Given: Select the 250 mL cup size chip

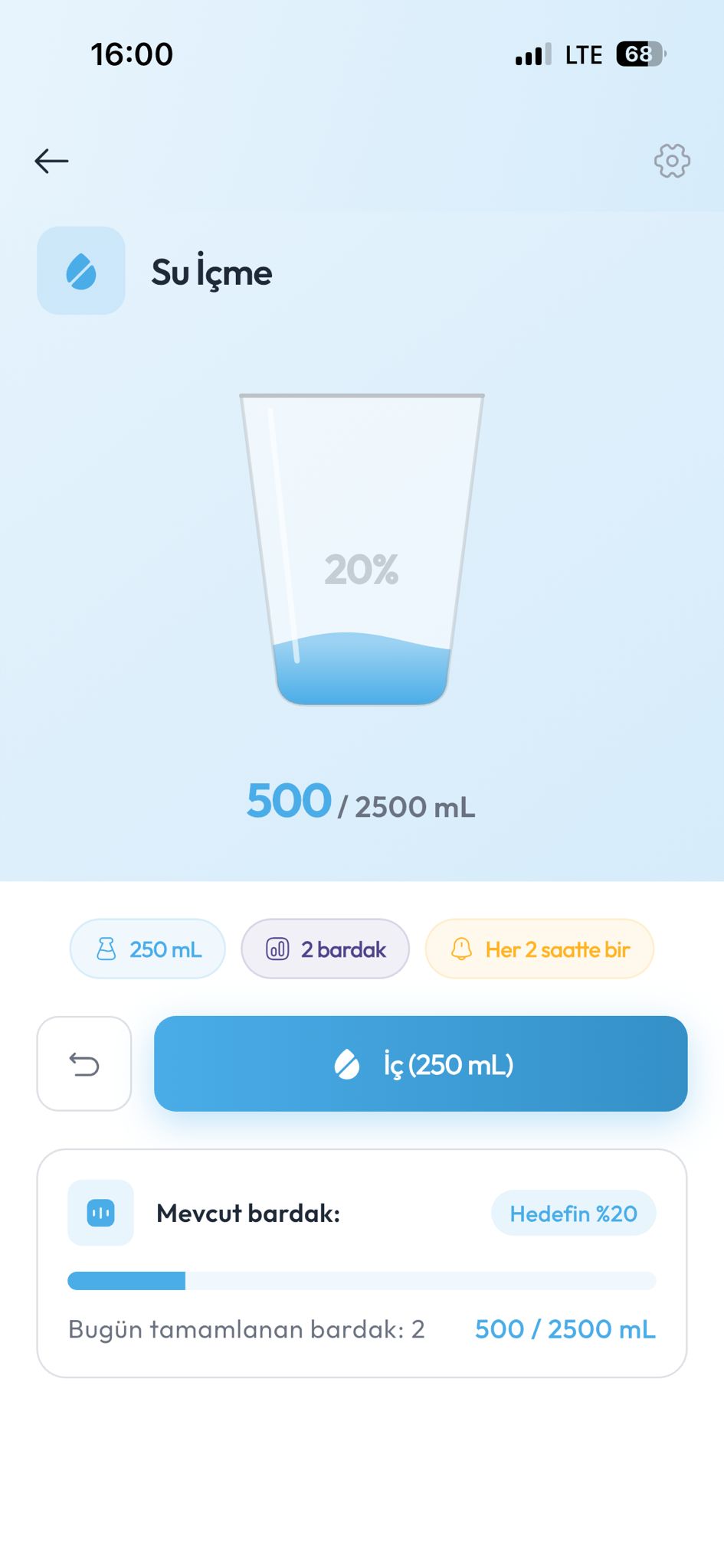Looking at the screenshot, I should [x=148, y=949].
